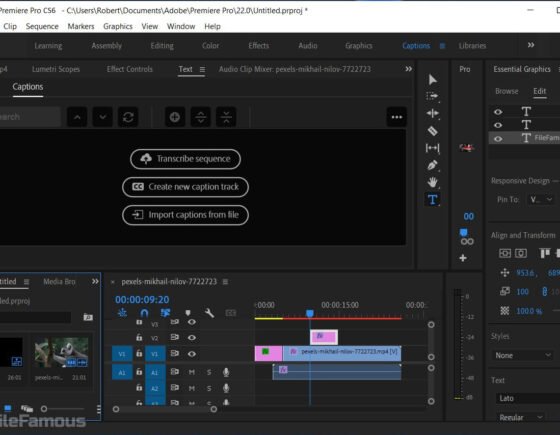Screen dimensions: 560x435
Task: Toggle snap magnet icon in timeline
Action: tap(144, 313)
